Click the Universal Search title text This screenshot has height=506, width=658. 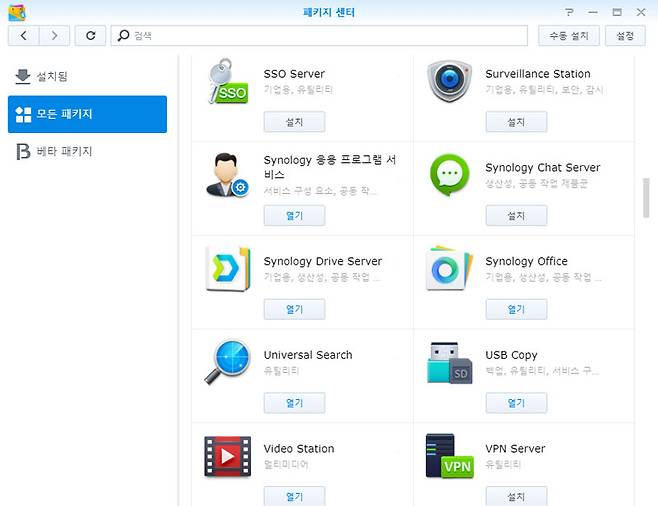tap(308, 355)
